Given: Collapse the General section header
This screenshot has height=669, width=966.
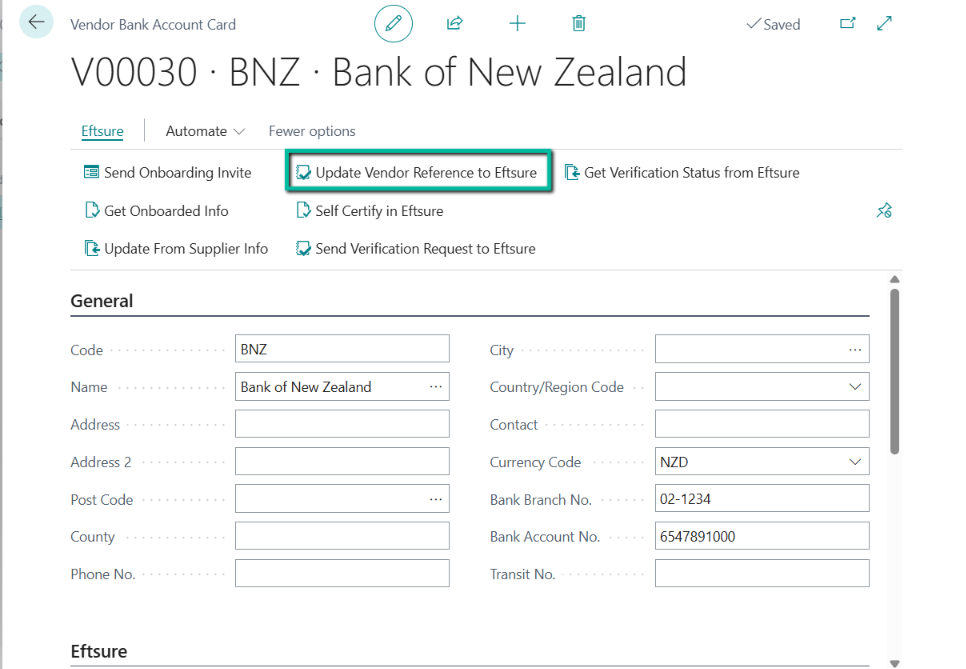Looking at the screenshot, I should point(102,301).
